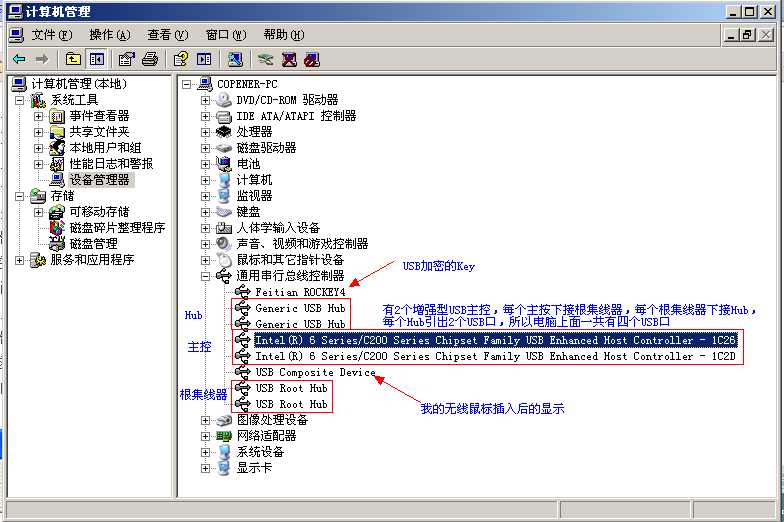Viewport: 784px width, 522px height.
Task: Expand the 共享文件夹 node
Action: 38,132
